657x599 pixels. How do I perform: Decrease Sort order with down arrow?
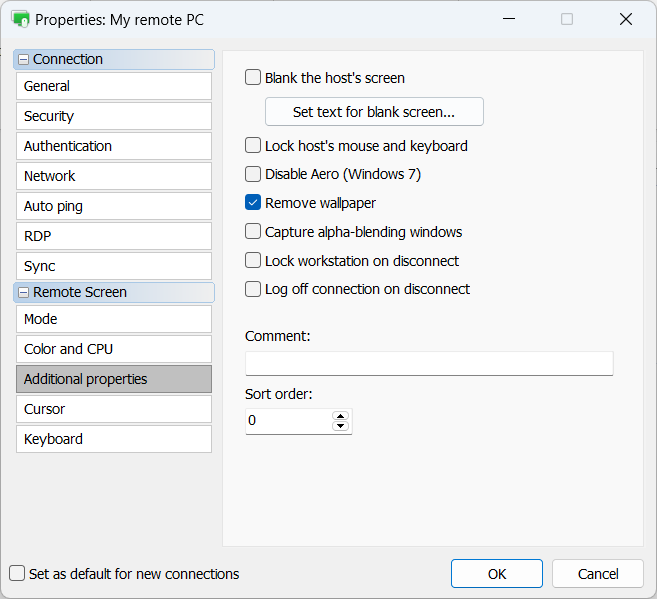coord(340,427)
